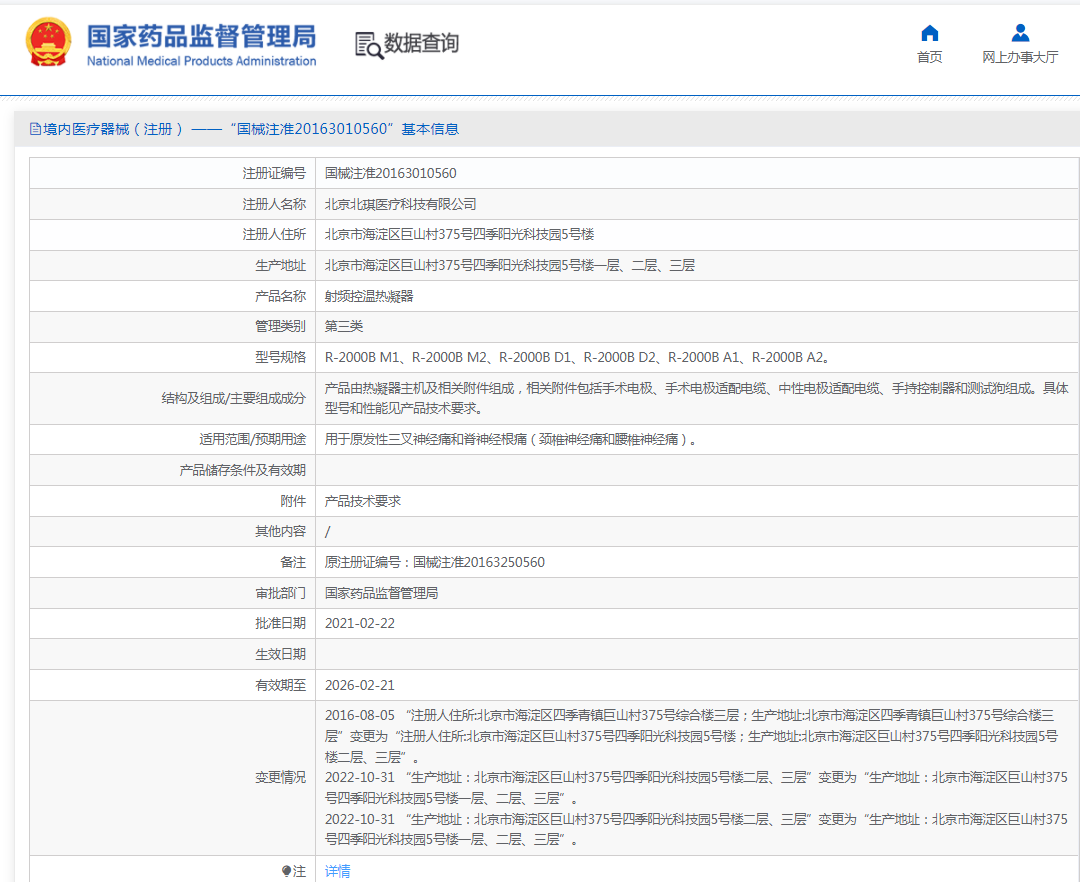The width and height of the screenshot is (1080, 882).
Task: Click registrant name 北京北琪医疗科技有限公司
Action: pos(400,204)
